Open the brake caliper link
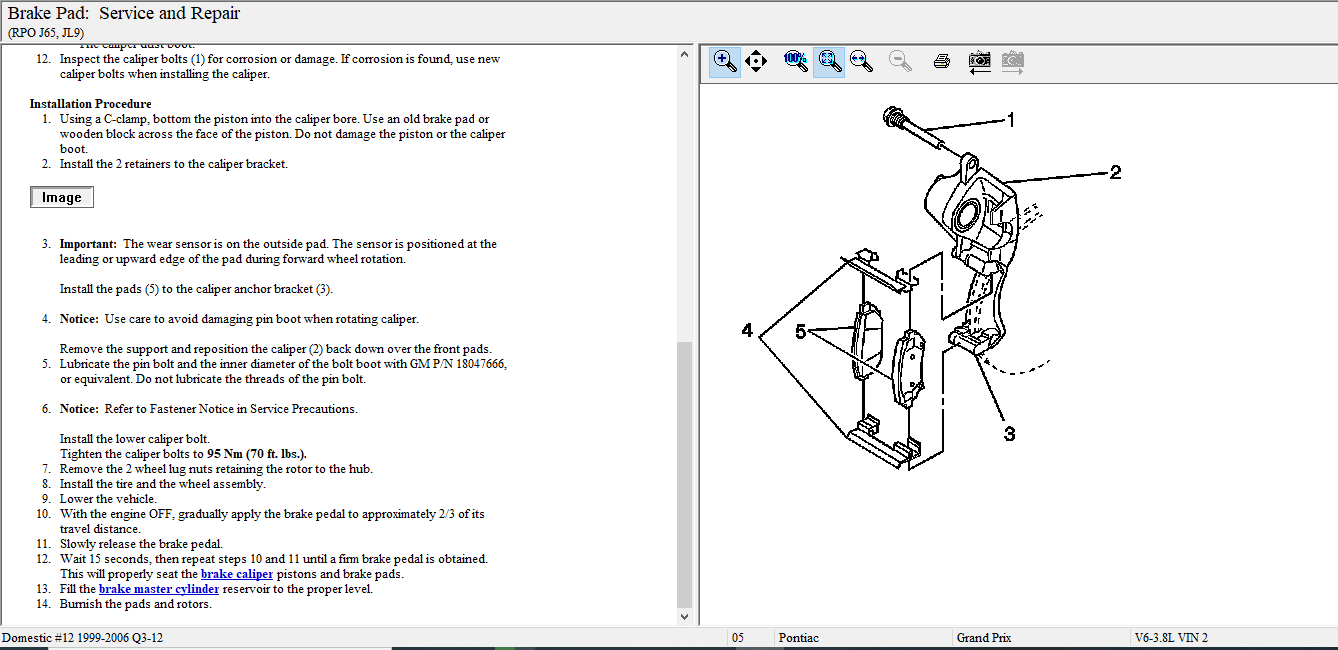 (236, 574)
